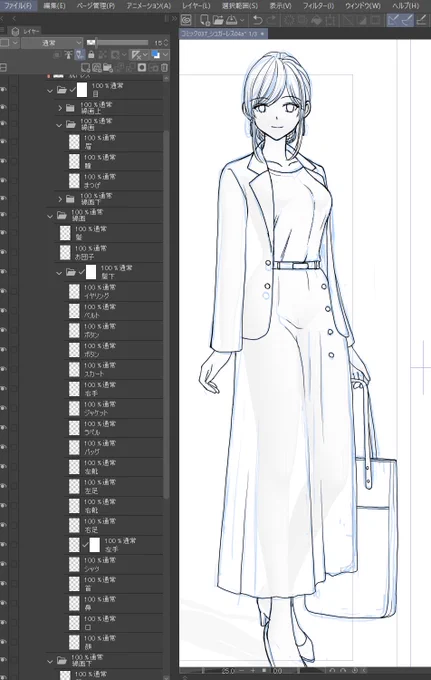Click the Open file icon
This screenshot has height=680, width=431.
pos(218,20)
